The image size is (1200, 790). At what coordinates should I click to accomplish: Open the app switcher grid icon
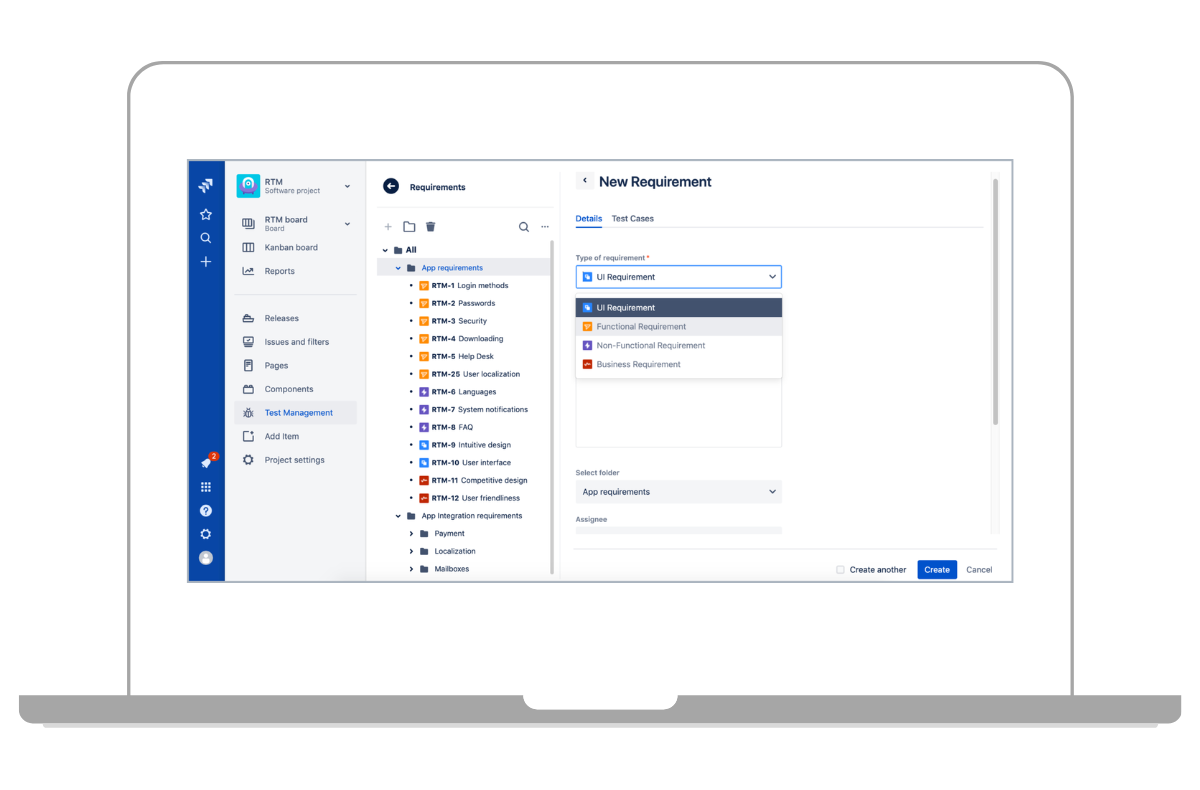pos(206,487)
